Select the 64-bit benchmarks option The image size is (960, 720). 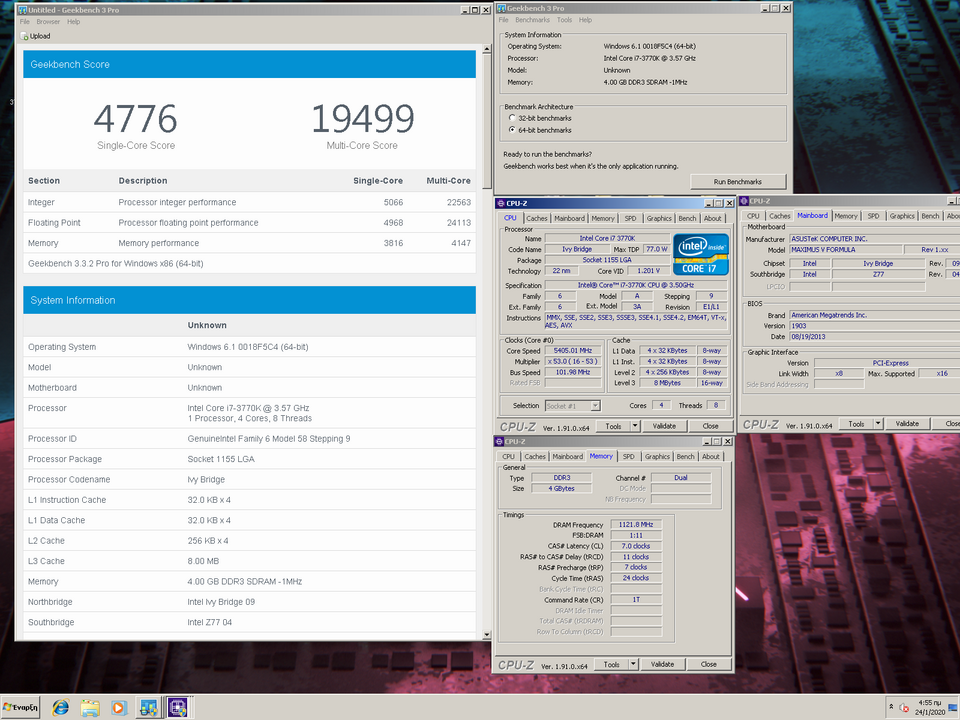pos(512,130)
